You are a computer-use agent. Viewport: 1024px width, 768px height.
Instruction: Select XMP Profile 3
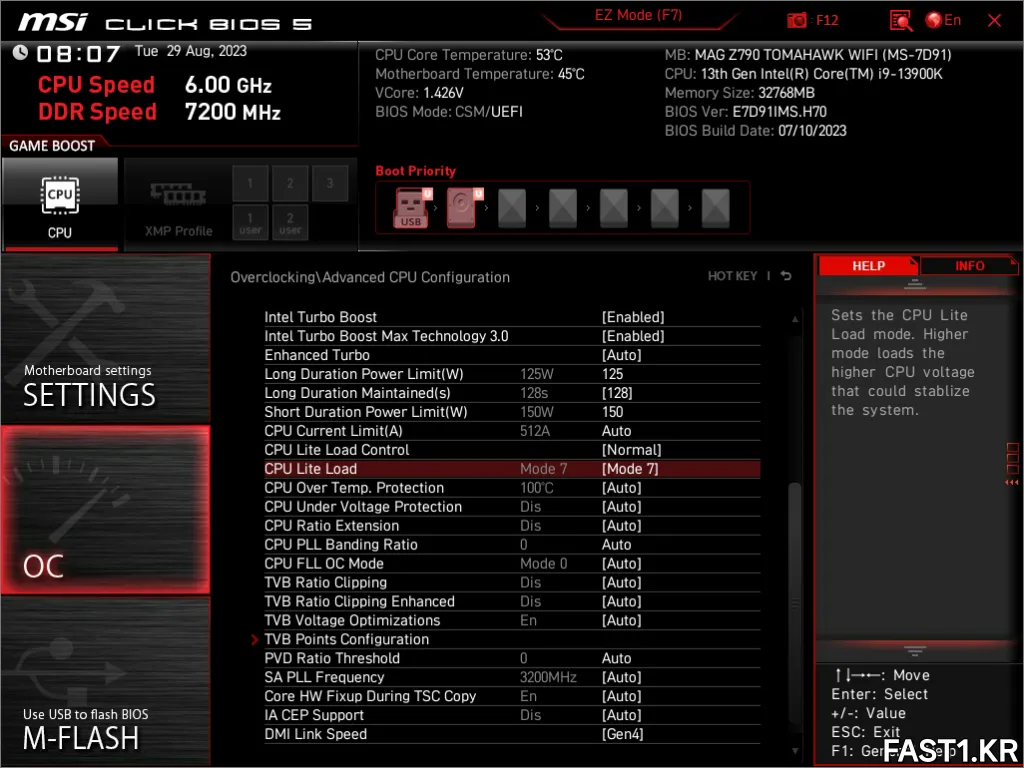(x=330, y=184)
